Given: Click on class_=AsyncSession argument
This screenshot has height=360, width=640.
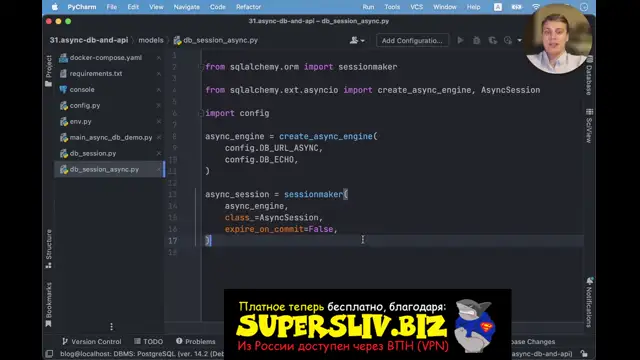Looking at the screenshot, I should click(x=273, y=218).
